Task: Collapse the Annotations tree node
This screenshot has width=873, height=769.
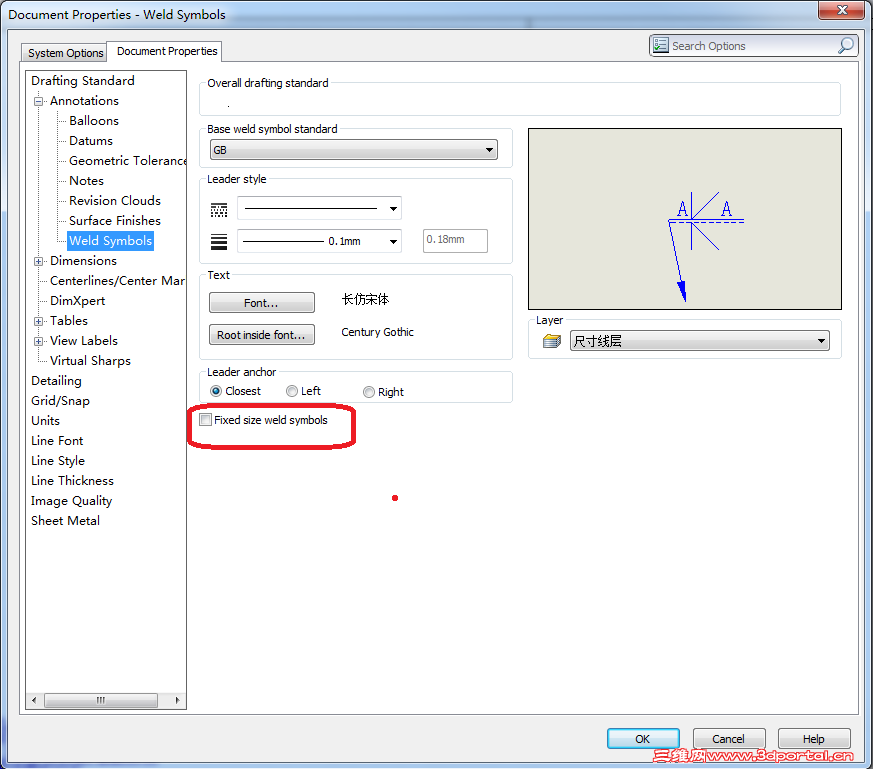Action: pyautogui.click(x=38, y=101)
